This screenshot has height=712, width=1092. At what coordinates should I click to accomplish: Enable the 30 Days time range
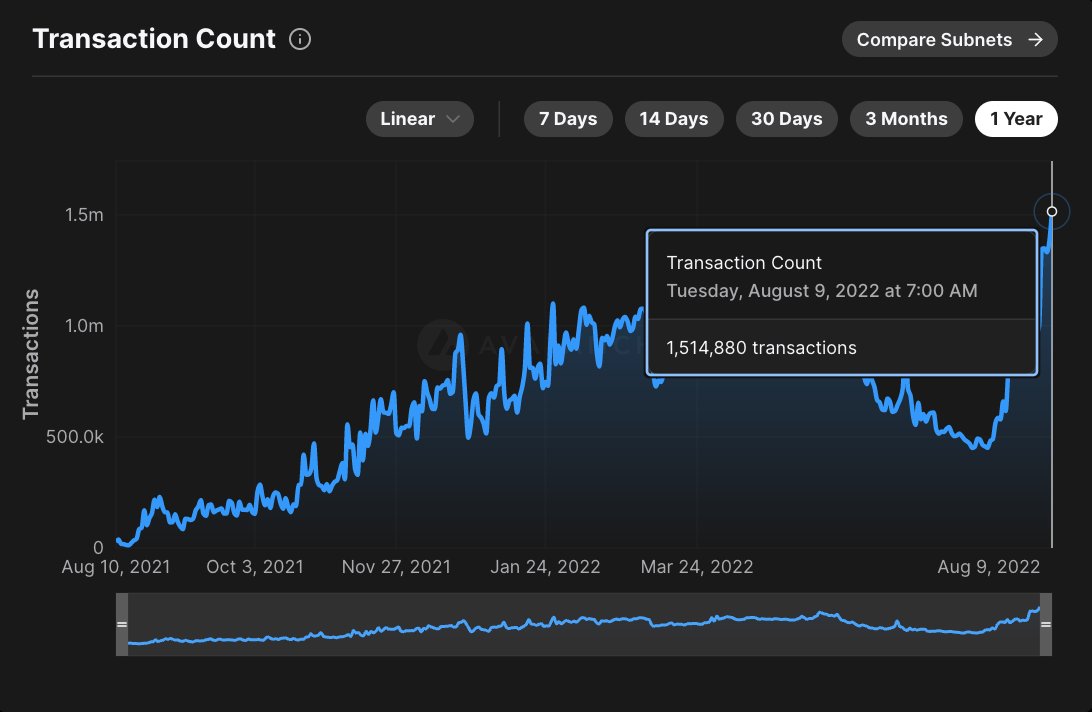(x=786, y=118)
